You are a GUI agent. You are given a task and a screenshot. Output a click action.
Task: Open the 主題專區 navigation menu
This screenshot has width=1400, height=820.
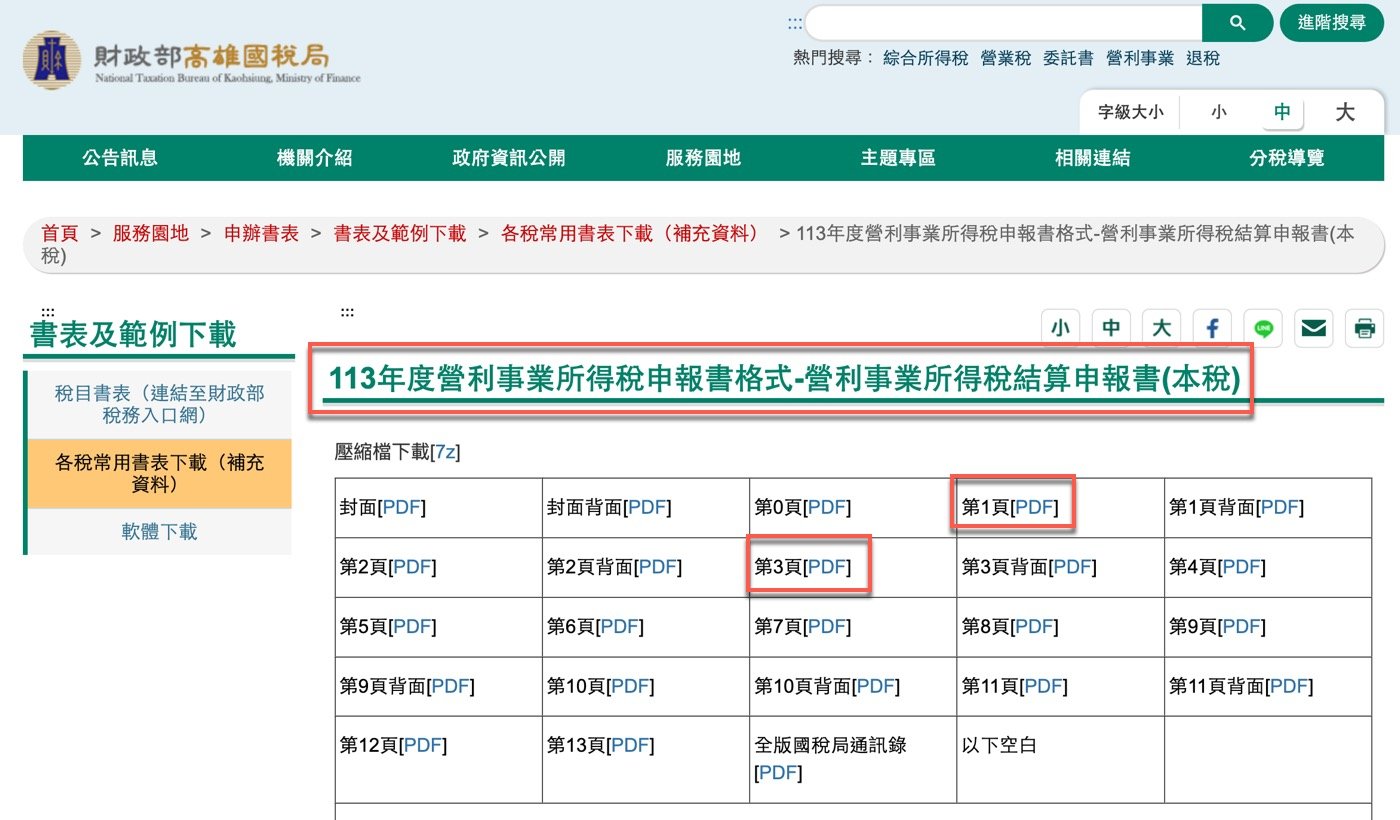pyautogui.click(x=897, y=157)
